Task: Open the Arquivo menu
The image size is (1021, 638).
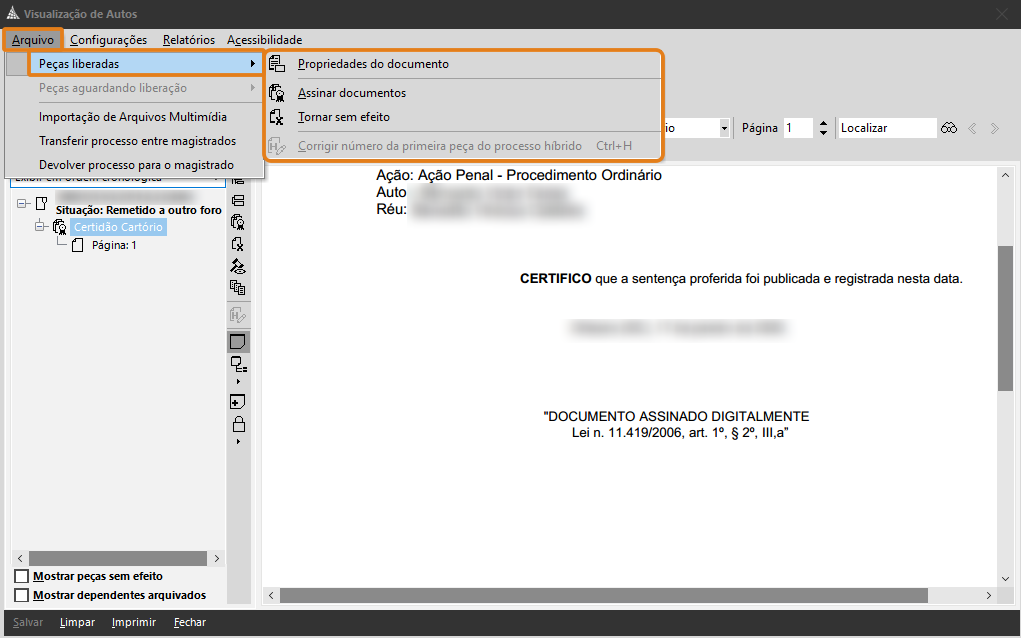Action: (x=33, y=40)
